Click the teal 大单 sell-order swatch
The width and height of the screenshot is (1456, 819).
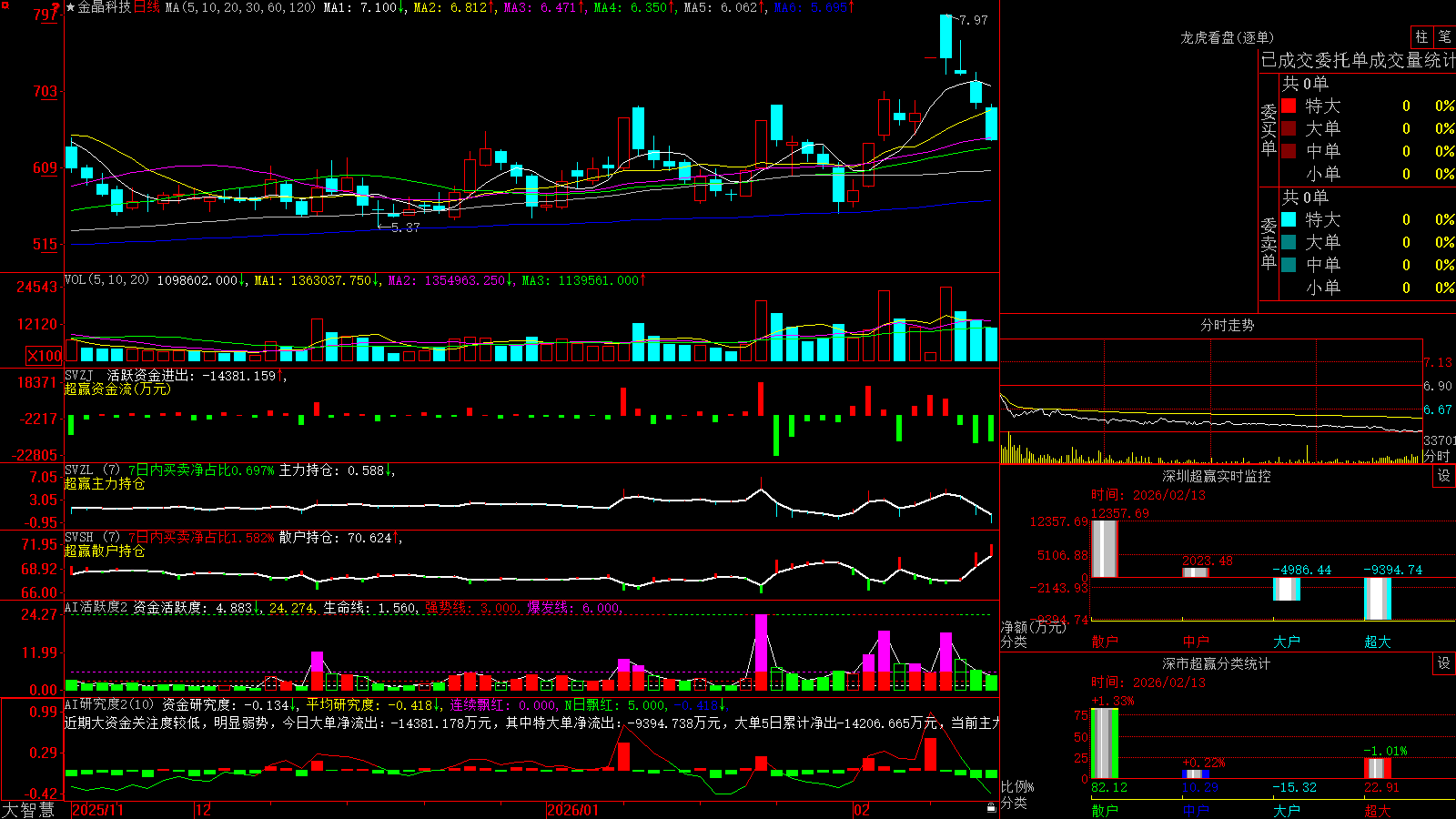1289,242
